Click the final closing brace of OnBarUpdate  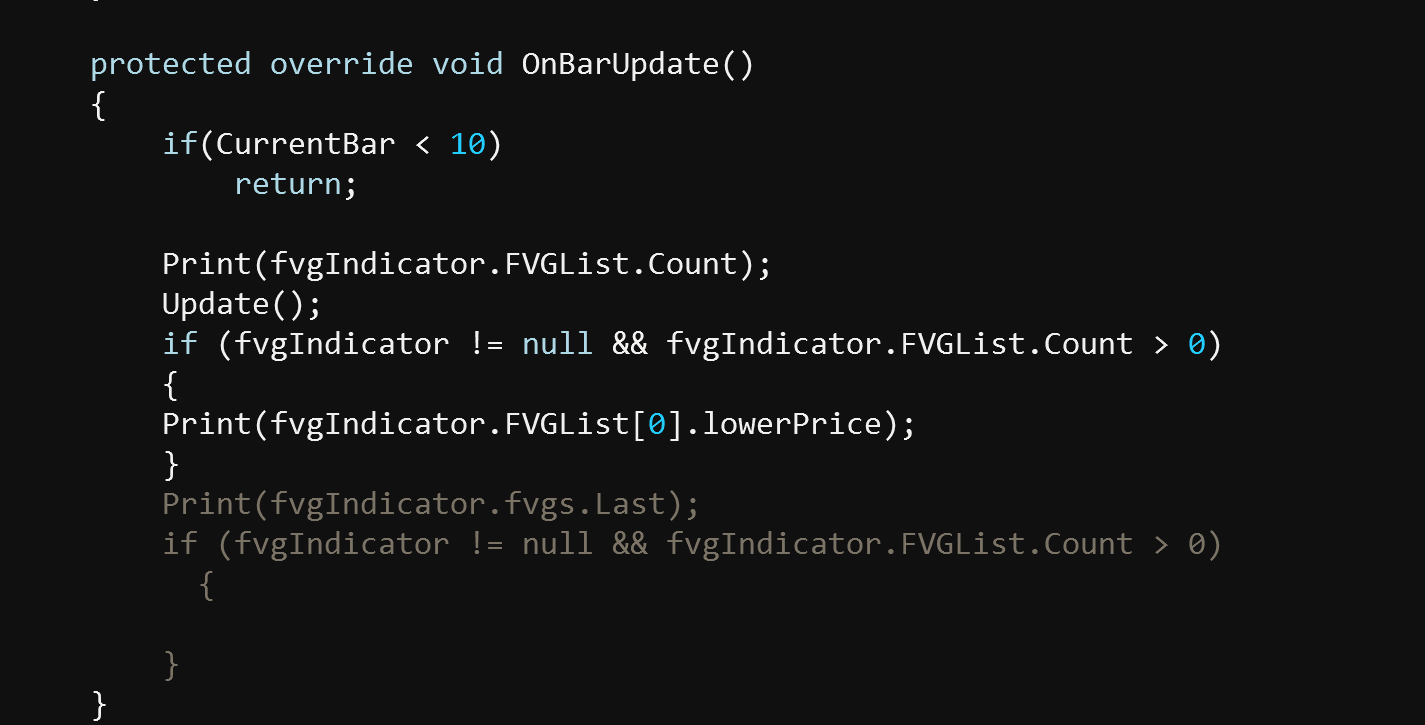coord(98,704)
